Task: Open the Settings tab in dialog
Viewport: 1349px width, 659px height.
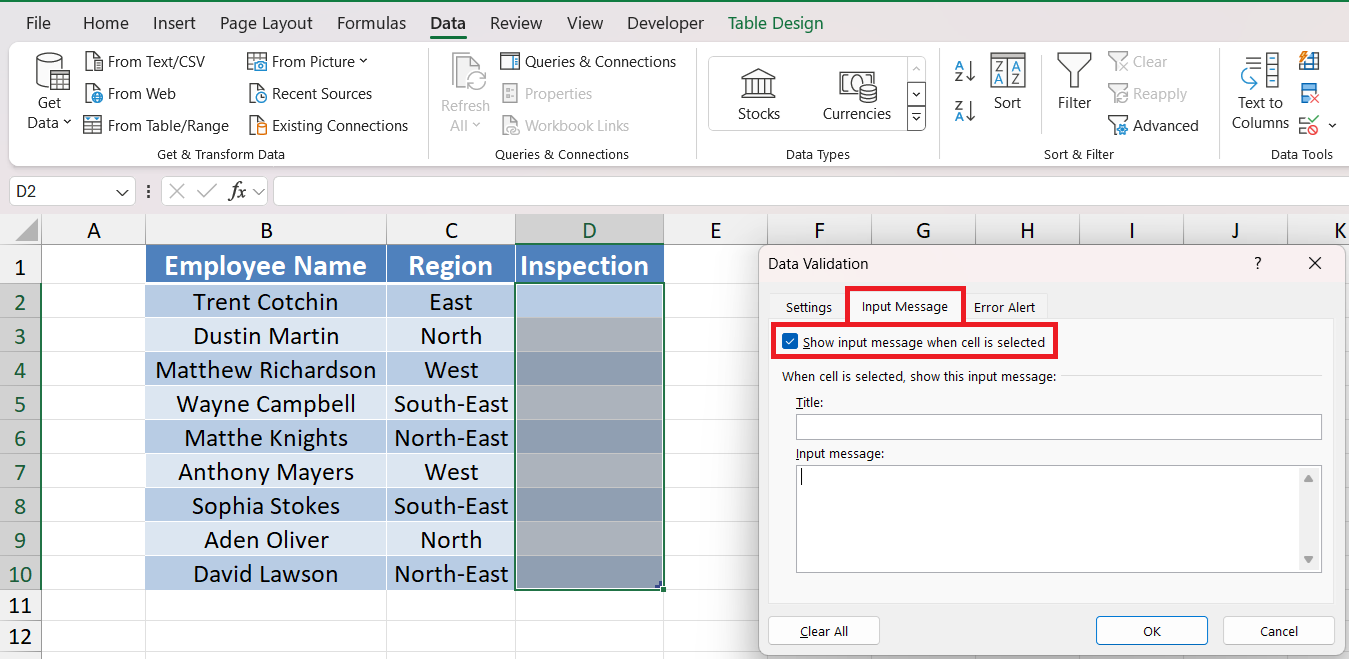Action: [808, 307]
